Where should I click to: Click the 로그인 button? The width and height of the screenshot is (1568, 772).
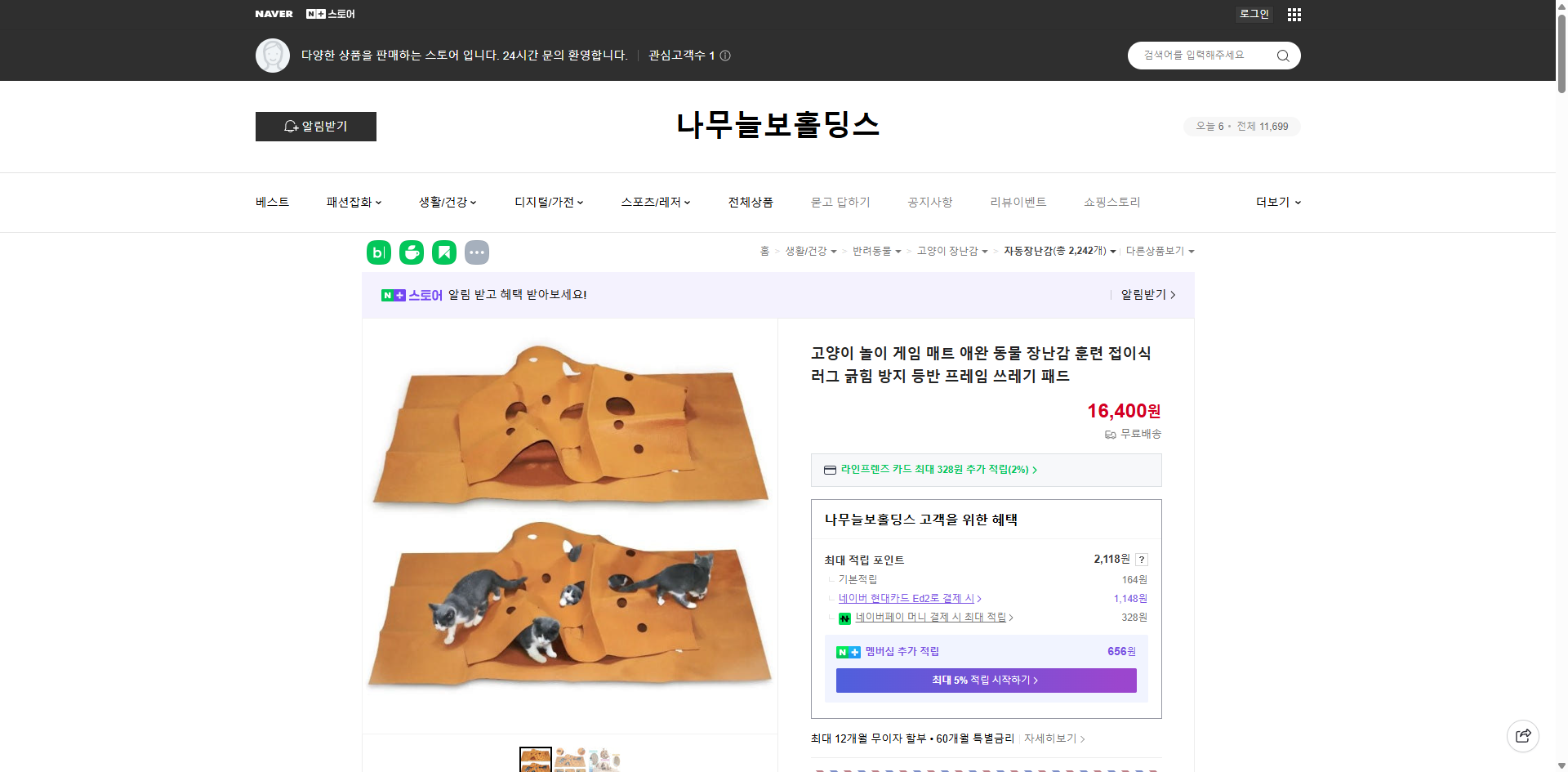pyautogui.click(x=1254, y=14)
